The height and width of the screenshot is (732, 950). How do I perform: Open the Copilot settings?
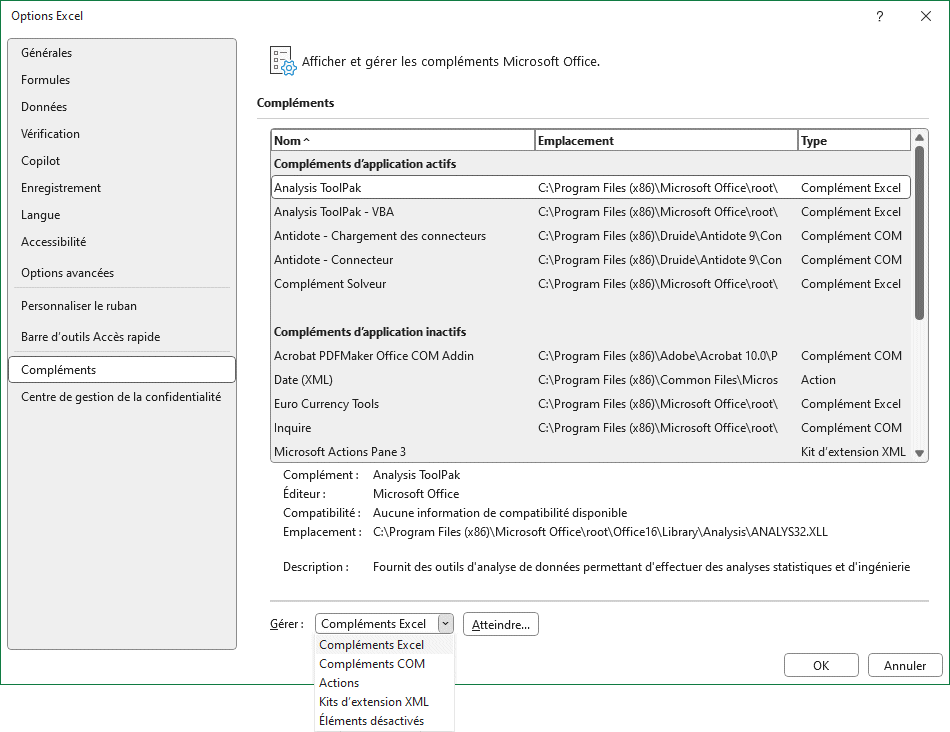point(122,161)
